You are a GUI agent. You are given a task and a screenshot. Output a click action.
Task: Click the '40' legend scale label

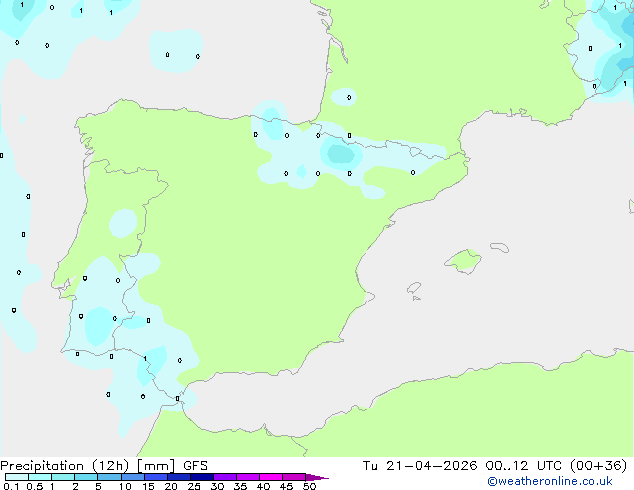click(x=263, y=486)
